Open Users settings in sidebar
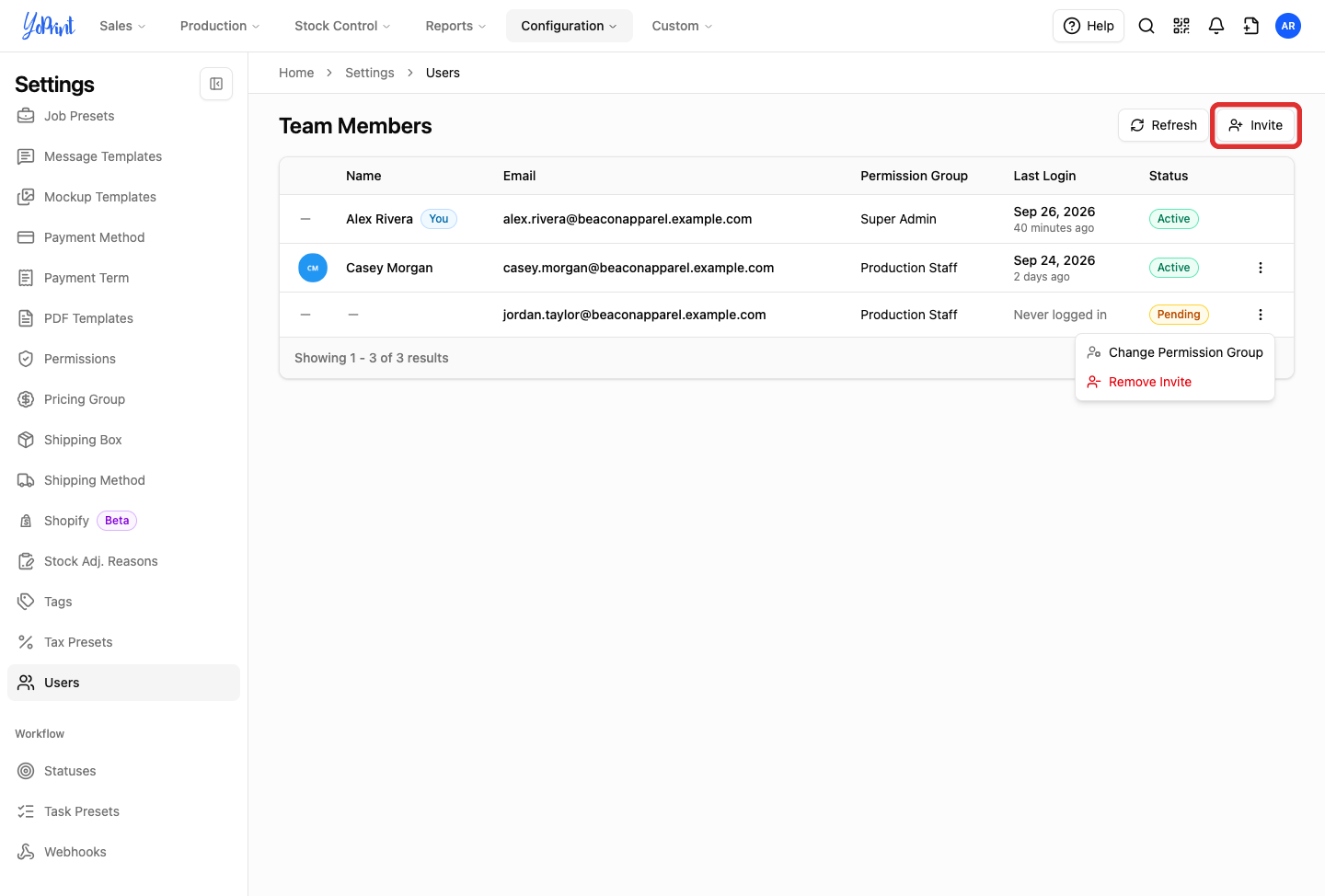The width and height of the screenshot is (1325, 896). point(123,683)
